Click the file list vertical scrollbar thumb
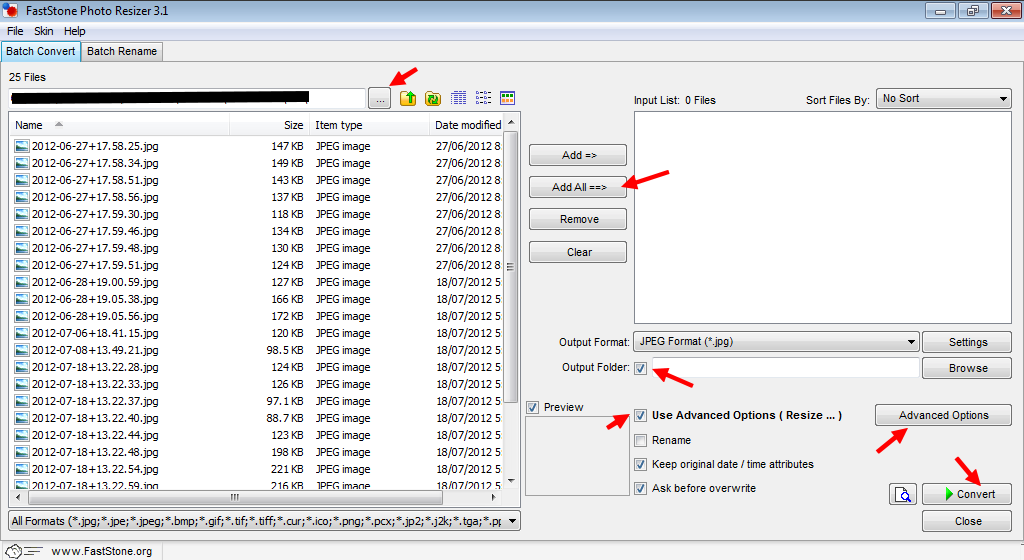The image size is (1024, 560). pos(511,266)
